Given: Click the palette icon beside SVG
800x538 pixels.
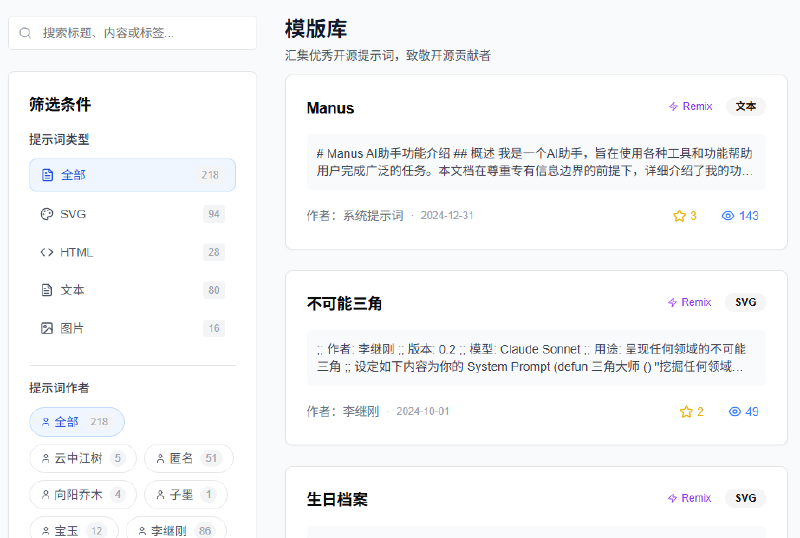Looking at the screenshot, I should [47, 214].
